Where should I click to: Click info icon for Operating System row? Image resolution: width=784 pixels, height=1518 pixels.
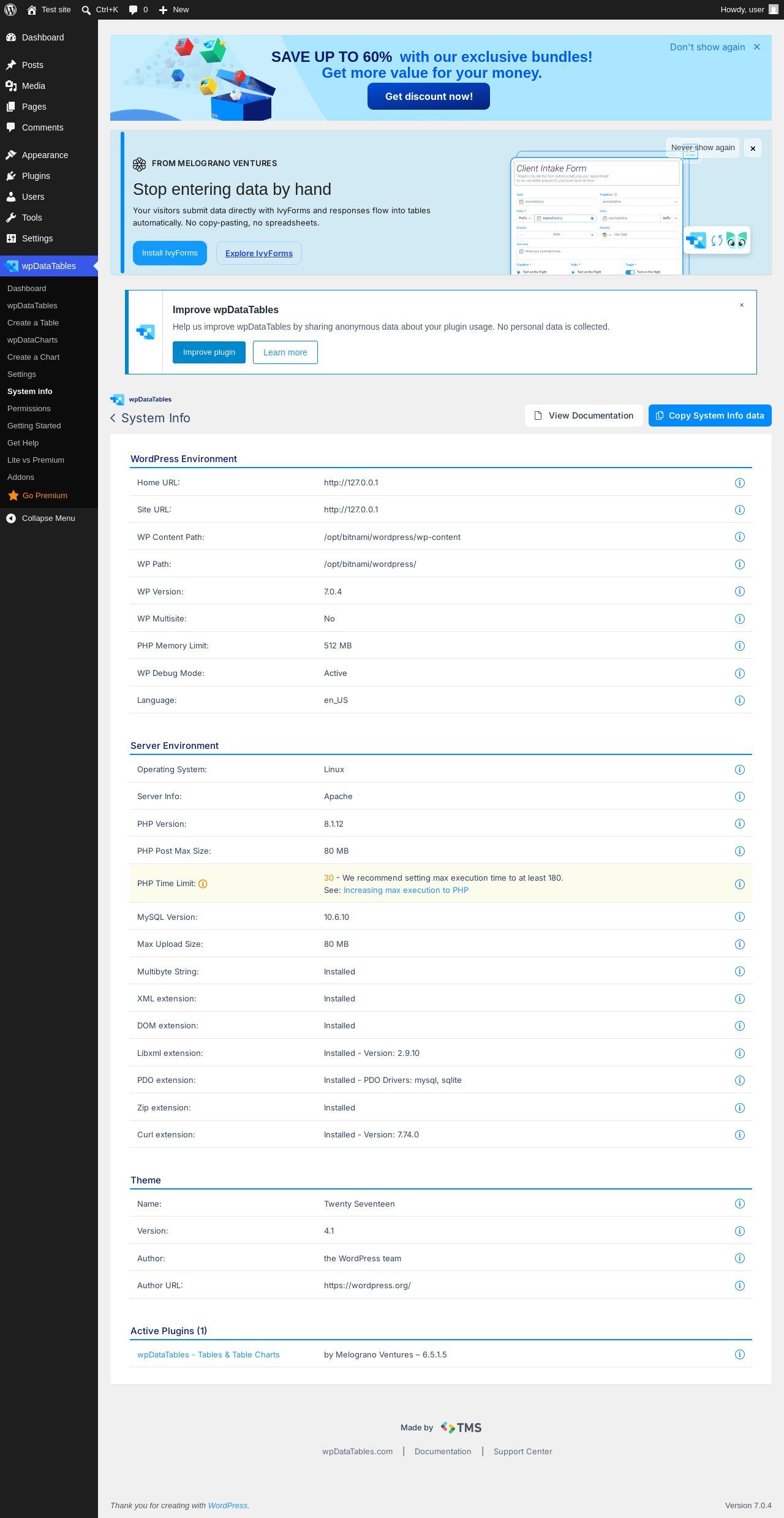[740, 770]
